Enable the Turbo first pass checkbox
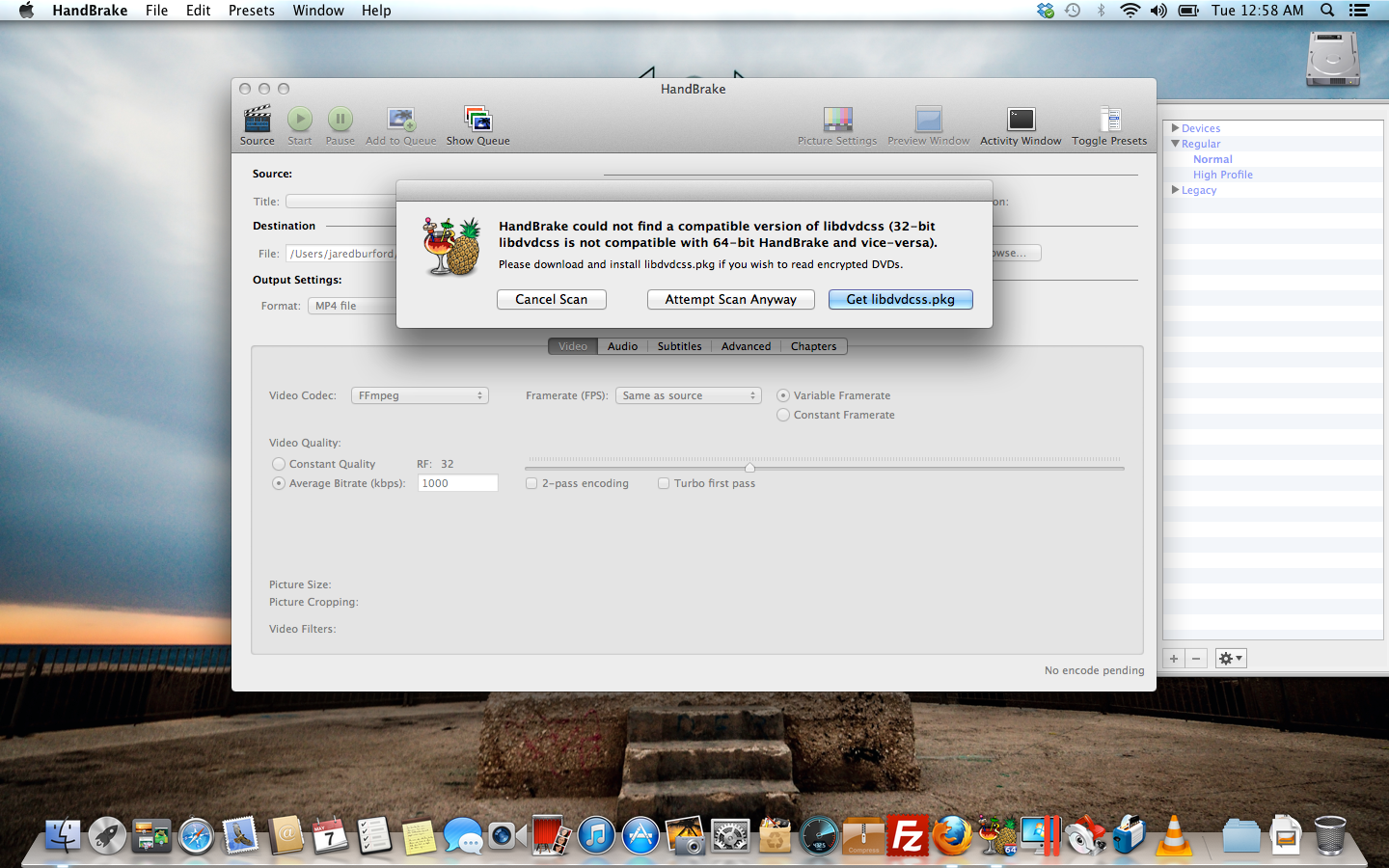The width and height of the screenshot is (1389, 868). point(664,483)
